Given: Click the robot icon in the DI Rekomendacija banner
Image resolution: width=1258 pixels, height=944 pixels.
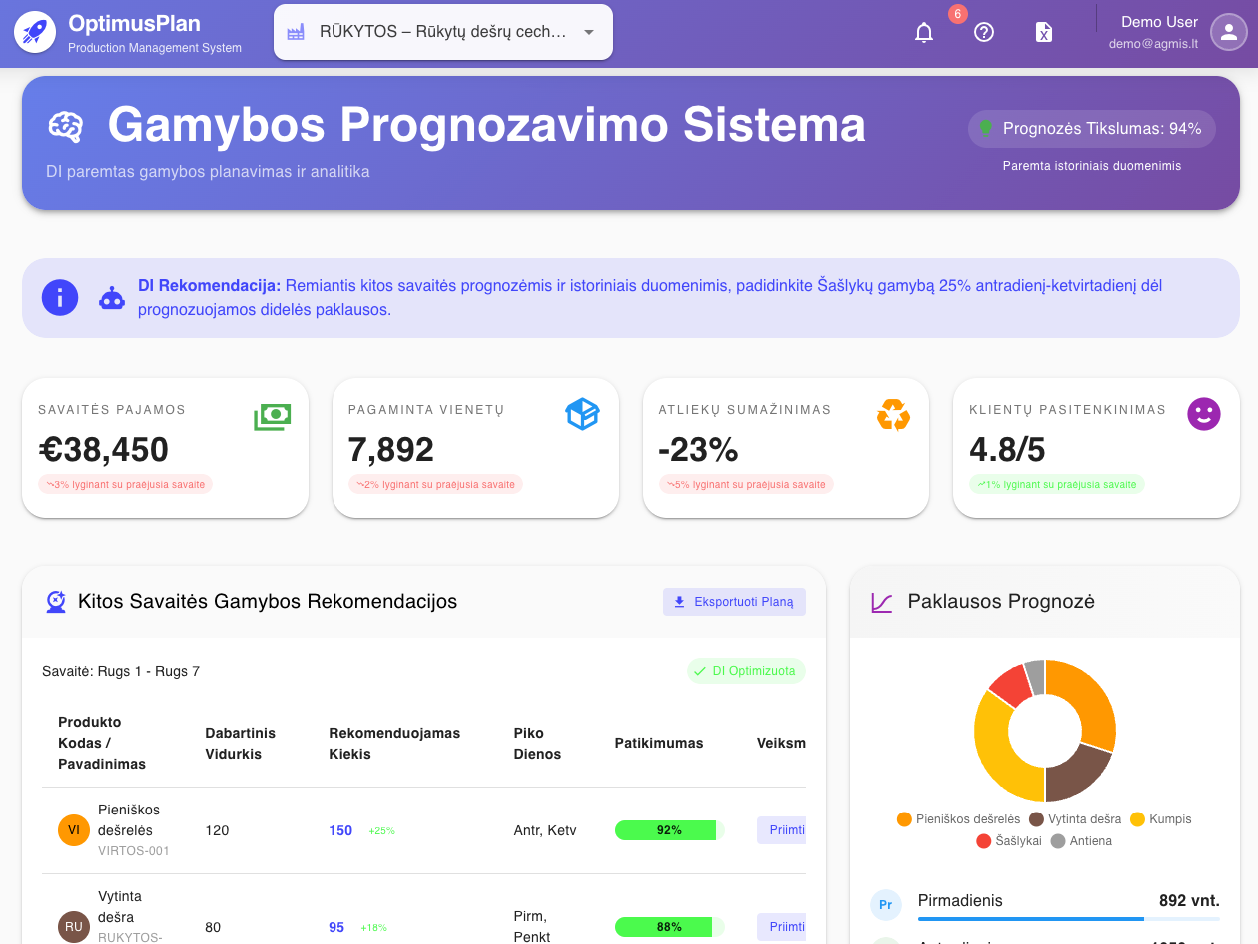Looking at the screenshot, I should 112,297.
